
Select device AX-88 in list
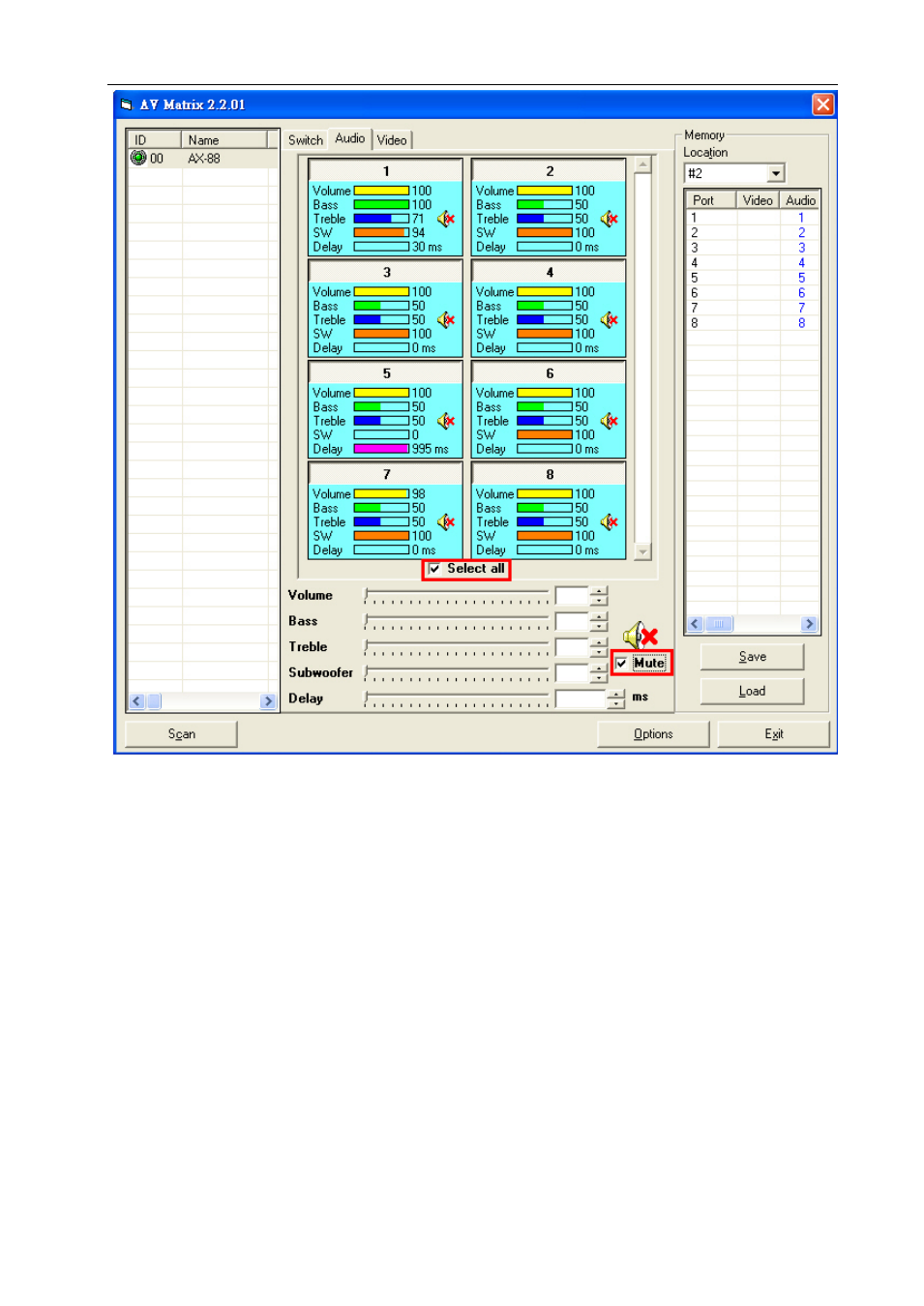[204, 159]
